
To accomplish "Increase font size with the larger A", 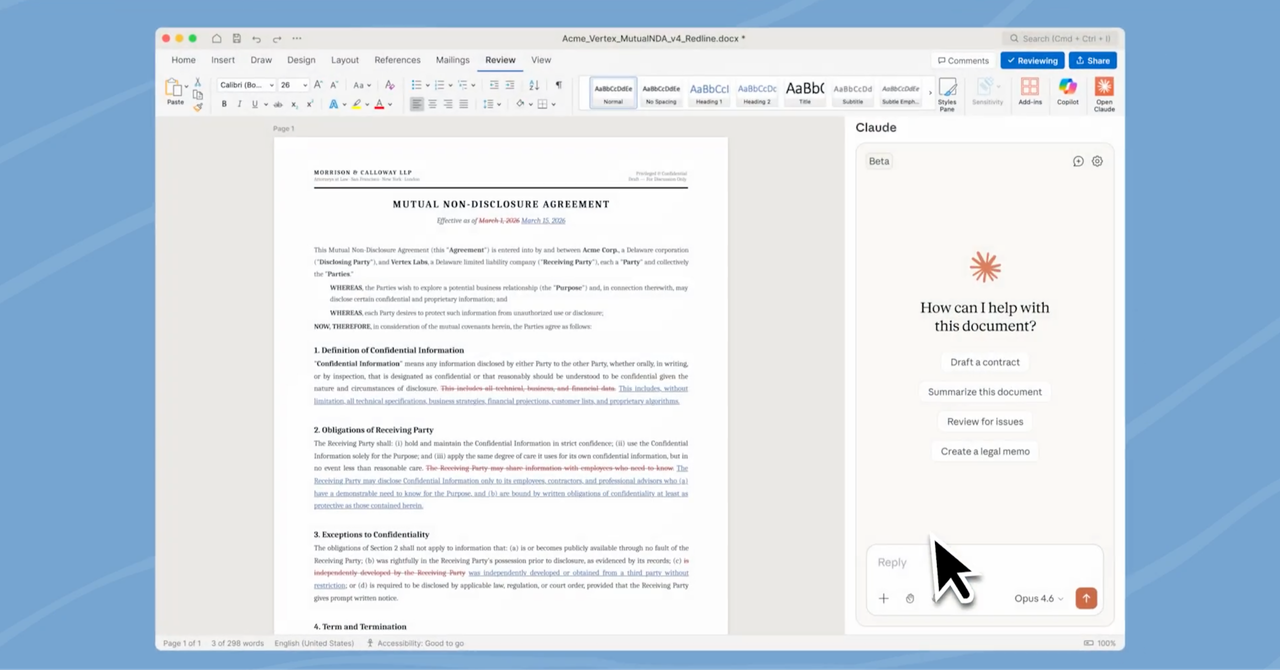I will tap(318, 85).
